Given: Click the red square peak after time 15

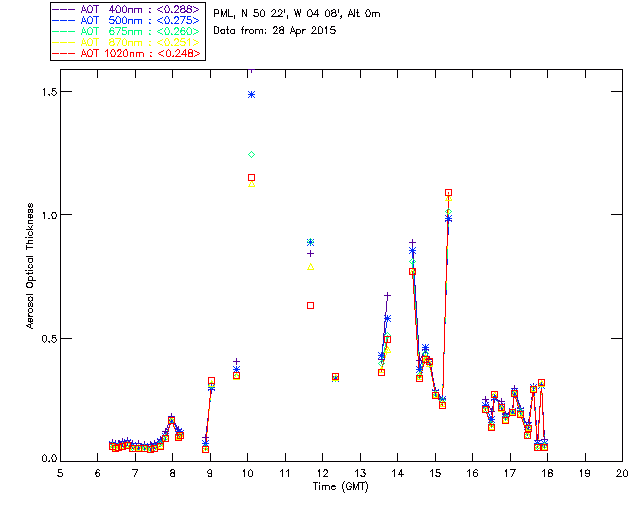Looking at the screenshot, I should pyautogui.click(x=448, y=192).
